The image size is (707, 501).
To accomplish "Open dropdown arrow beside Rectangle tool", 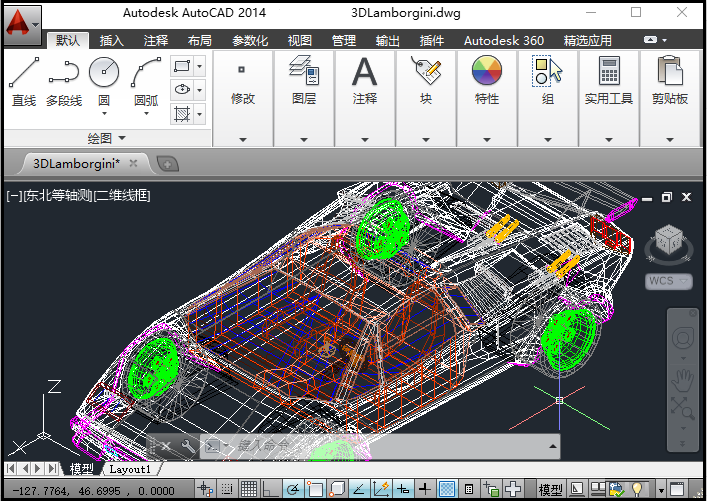I will (x=199, y=66).
